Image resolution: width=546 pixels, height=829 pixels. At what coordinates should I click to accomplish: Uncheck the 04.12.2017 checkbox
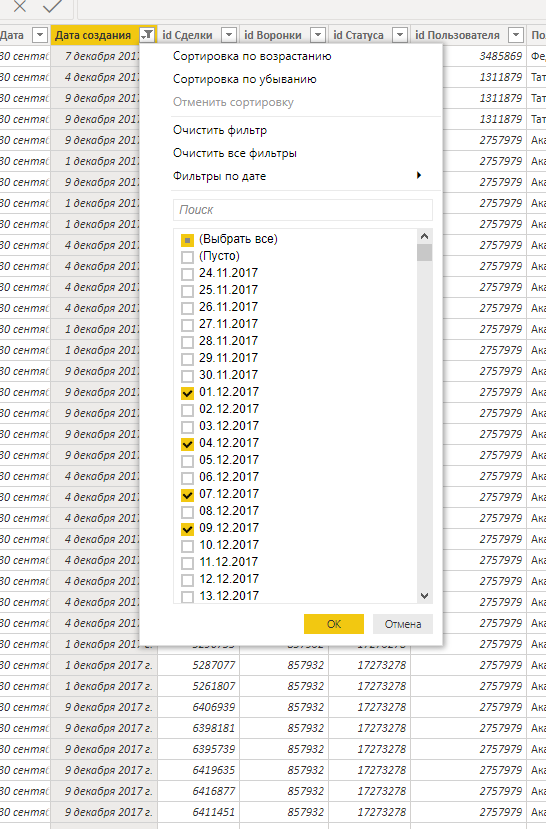[187, 444]
